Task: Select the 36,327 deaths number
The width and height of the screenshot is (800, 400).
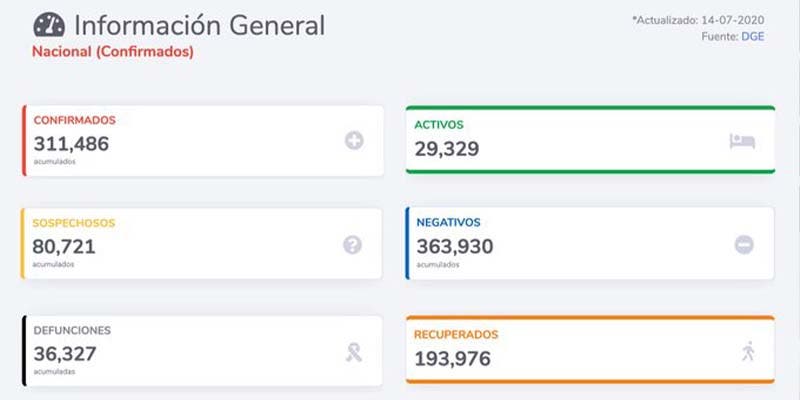Action: pos(65,353)
